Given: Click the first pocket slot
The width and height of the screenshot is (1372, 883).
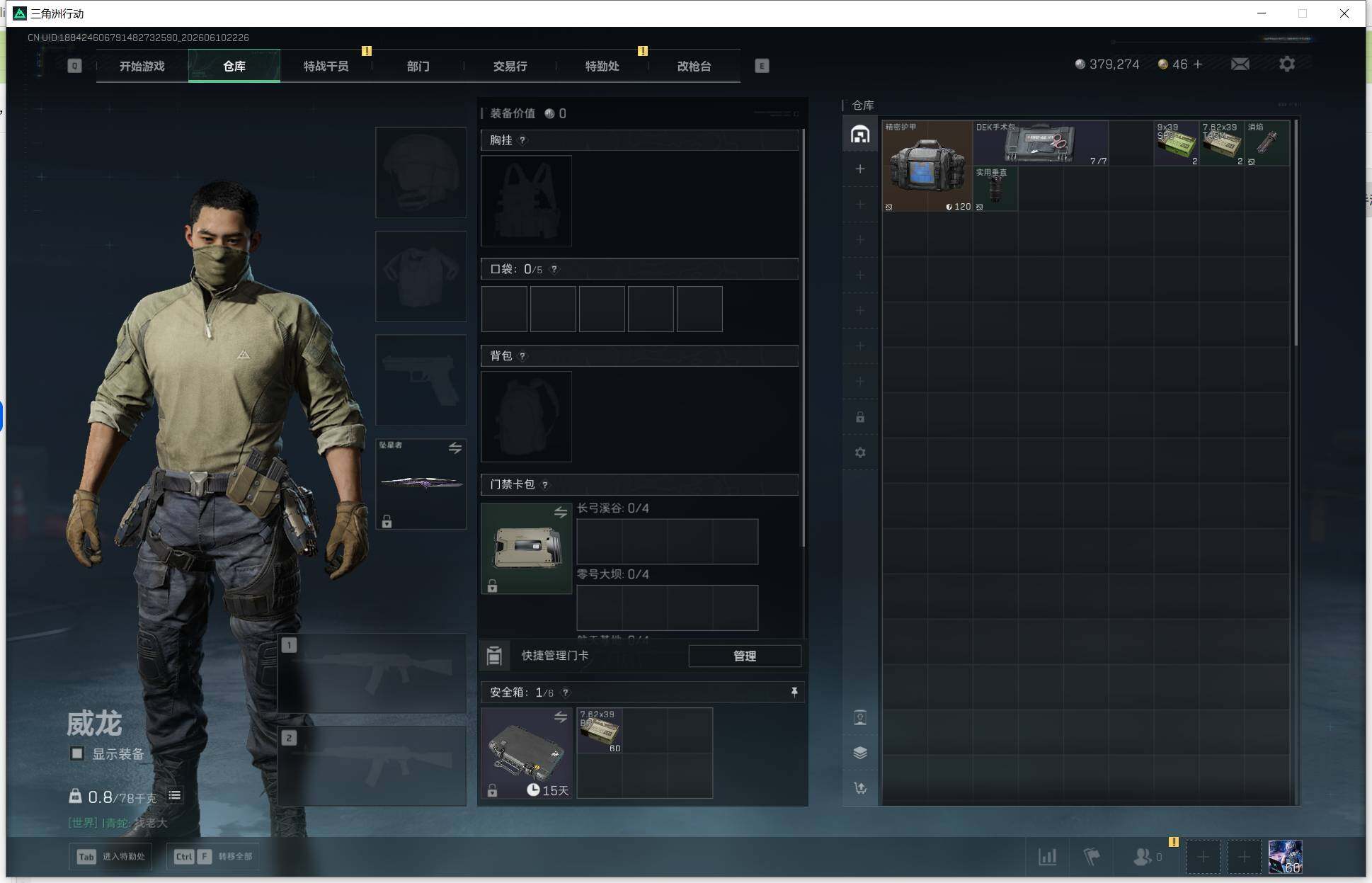Looking at the screenshot, I should 504,309.
